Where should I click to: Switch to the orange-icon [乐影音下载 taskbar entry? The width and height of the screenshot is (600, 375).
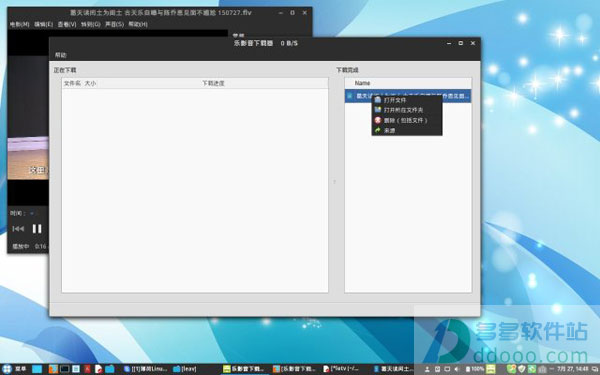(294, 369)
